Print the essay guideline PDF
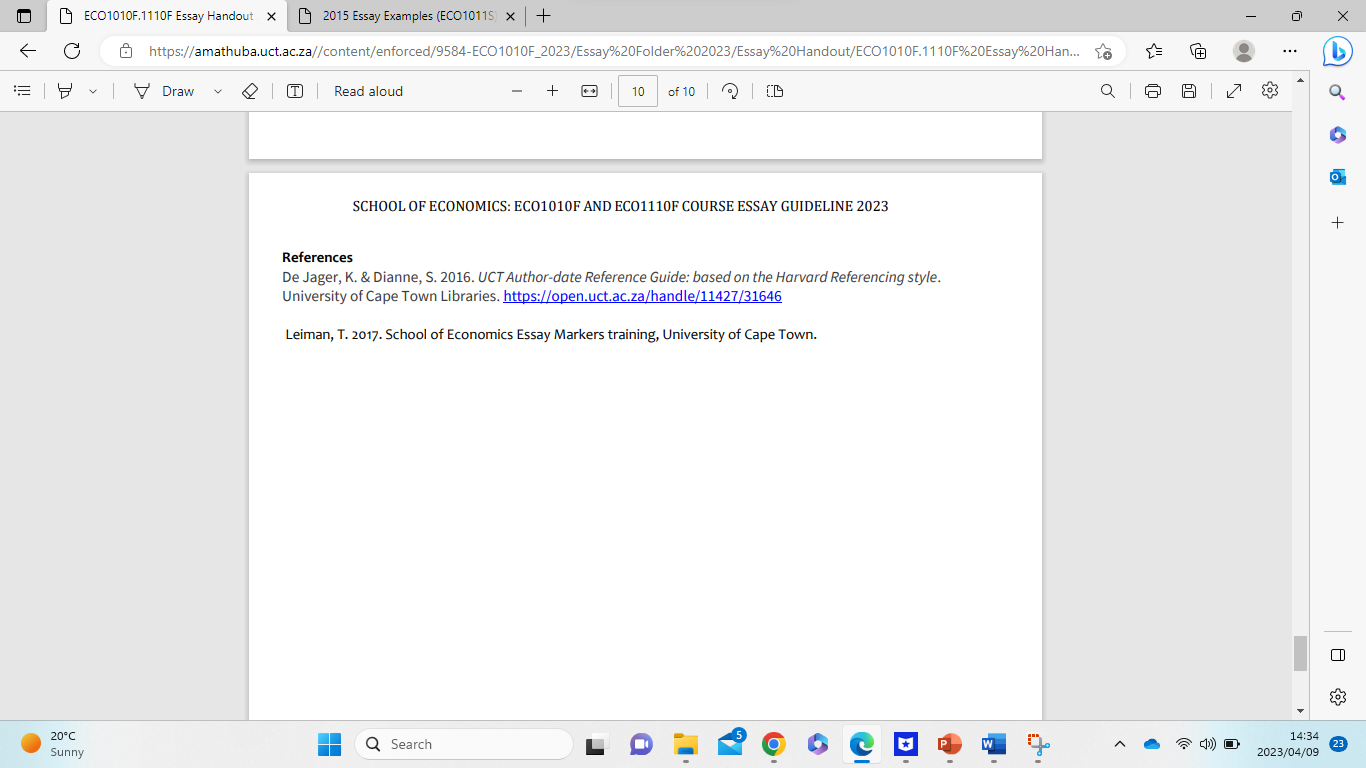Image resolution: width=1366 pixels, height=768 pixels. point(1152,91)
